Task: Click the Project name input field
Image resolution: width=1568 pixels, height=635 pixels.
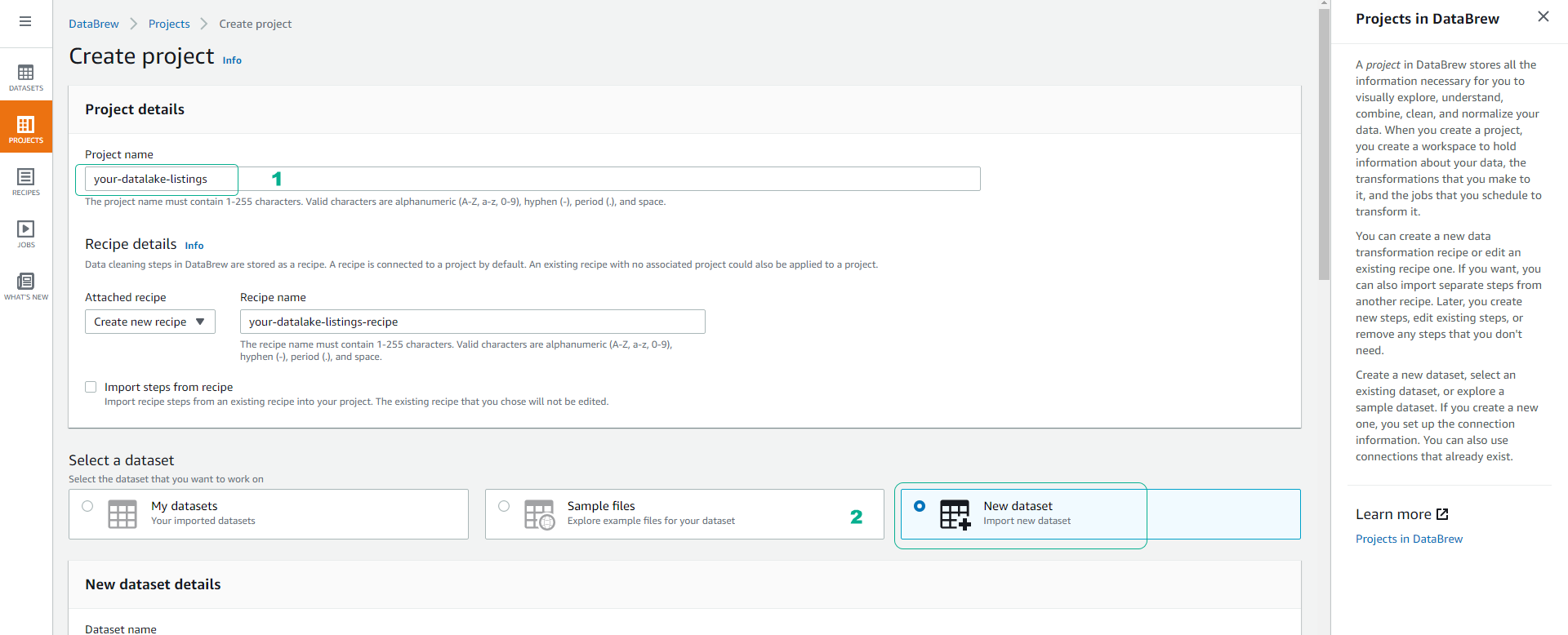Action: [x=532, y=179]
